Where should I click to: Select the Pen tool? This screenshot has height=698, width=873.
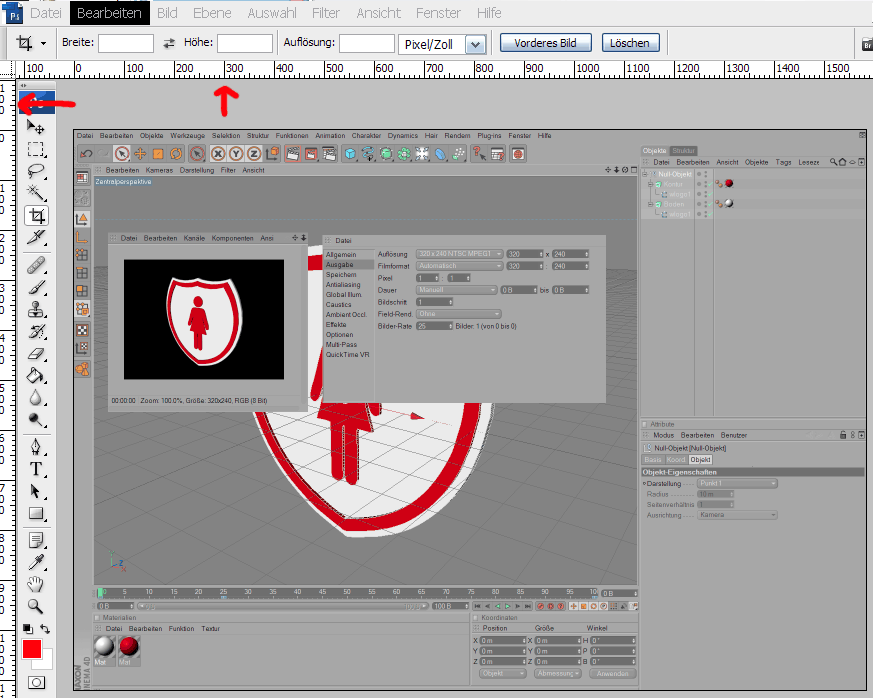[36, 446]
